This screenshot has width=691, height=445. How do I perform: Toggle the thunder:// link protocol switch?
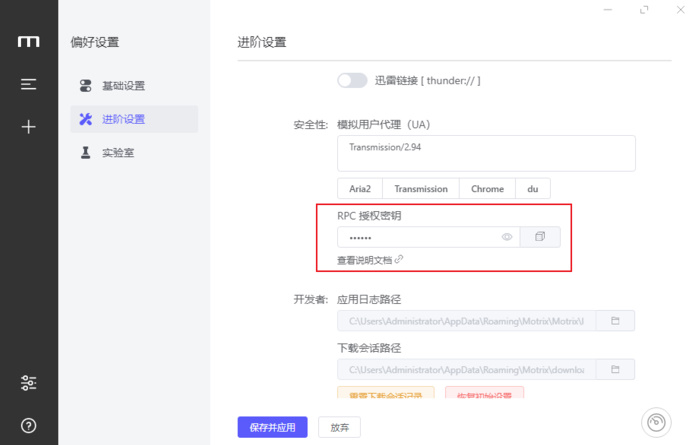352,81
